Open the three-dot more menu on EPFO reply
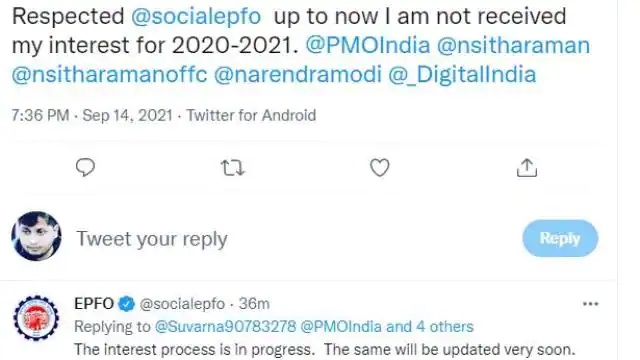Image resolution: width=640 pixels, height=360 pixels. tap(591, 304)
